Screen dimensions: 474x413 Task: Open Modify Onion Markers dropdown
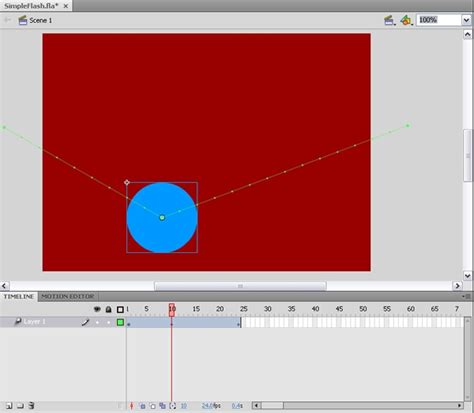coord(172,406)
